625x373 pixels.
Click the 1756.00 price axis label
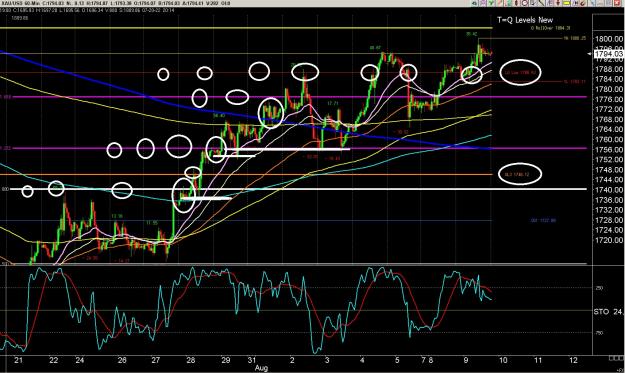pos(608,149)
